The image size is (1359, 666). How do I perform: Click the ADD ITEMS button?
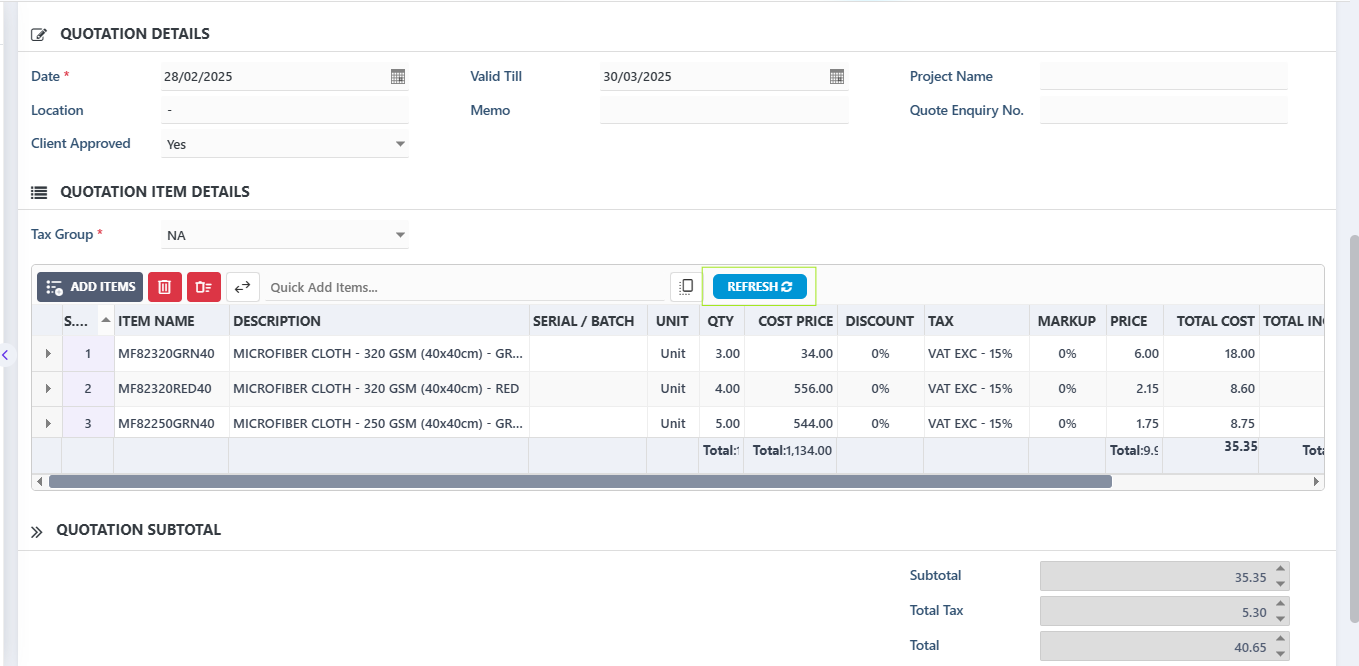tap(90, 287)
